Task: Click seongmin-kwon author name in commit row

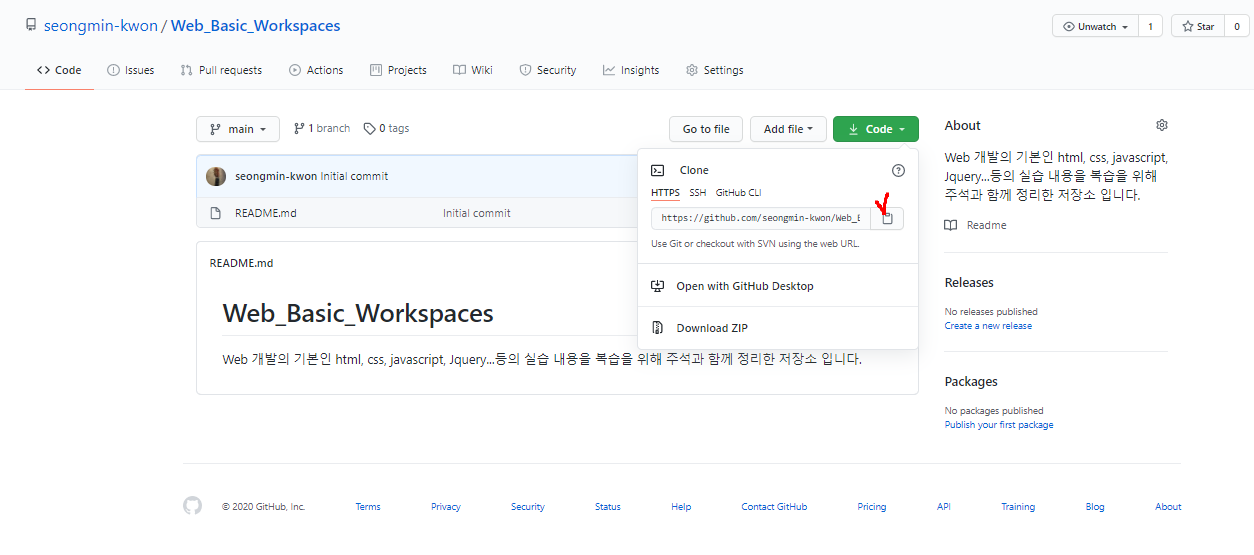Action: [276, 176]
